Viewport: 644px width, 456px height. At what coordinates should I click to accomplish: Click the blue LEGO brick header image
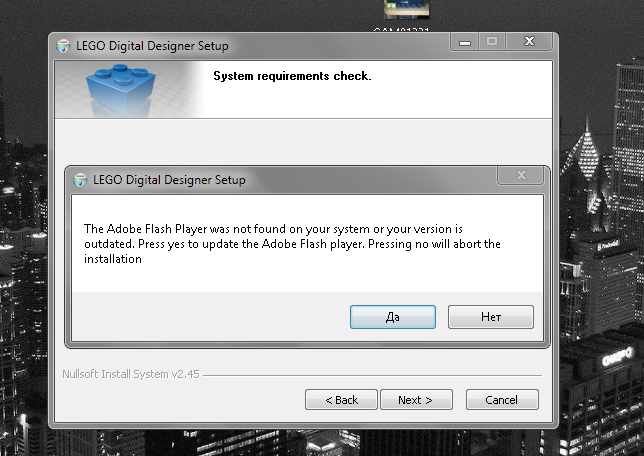pyautogui.click(x=121, y=90)
